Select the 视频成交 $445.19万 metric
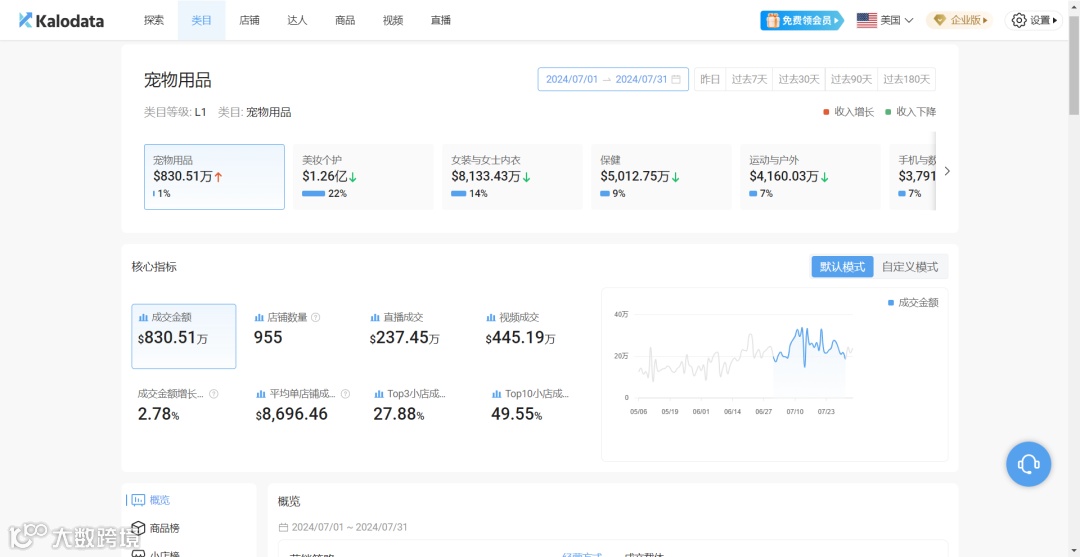The width and height of the screenshot is (1080, 557). [521, 328]
